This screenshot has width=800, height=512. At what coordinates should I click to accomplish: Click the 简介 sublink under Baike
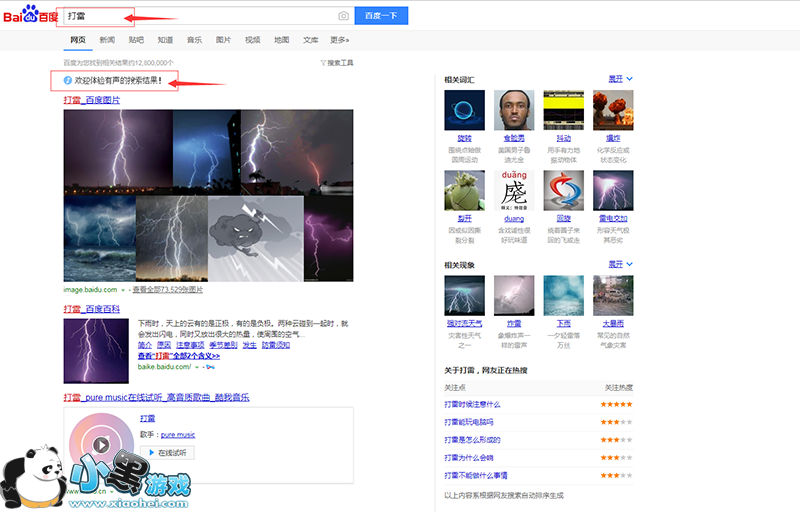[145, 345]
